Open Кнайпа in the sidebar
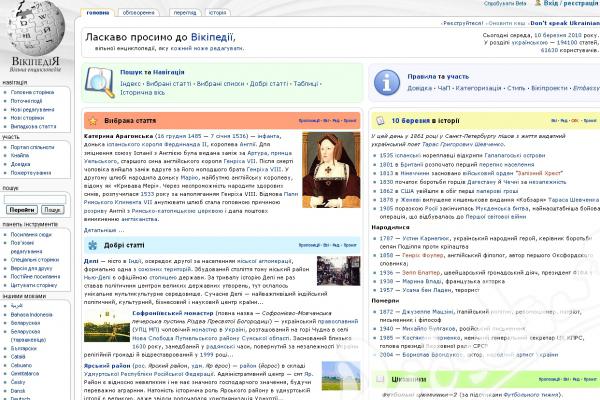 point(20,155)
